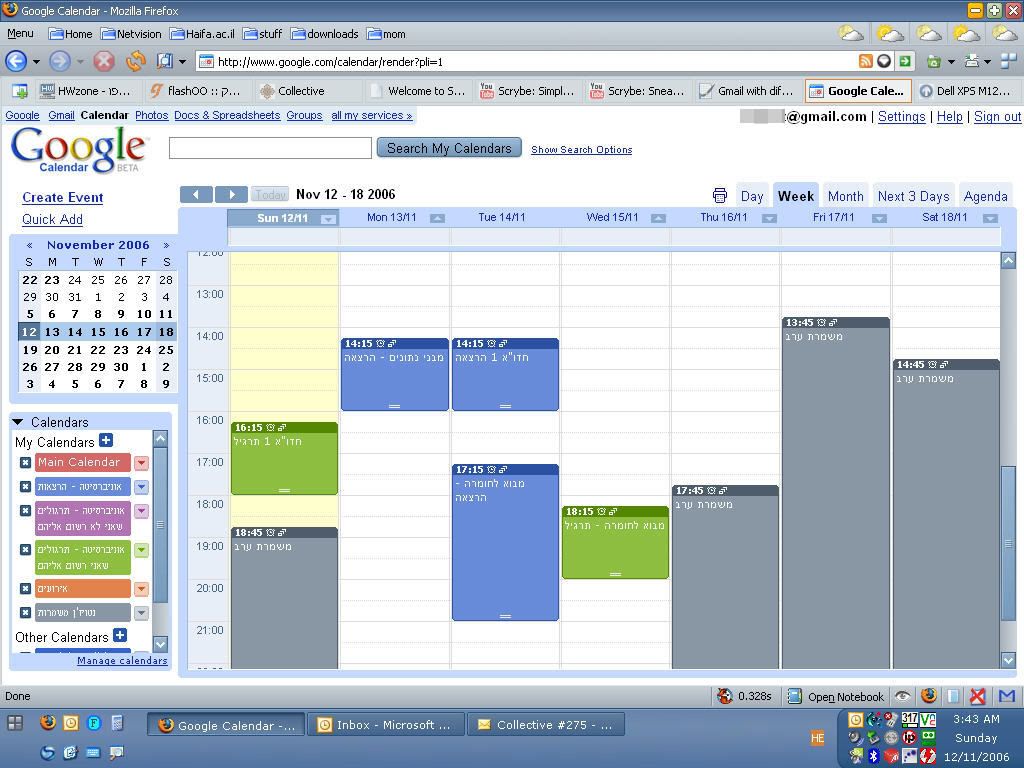Click the Firefox globe icon in status bar

(929, 696)
